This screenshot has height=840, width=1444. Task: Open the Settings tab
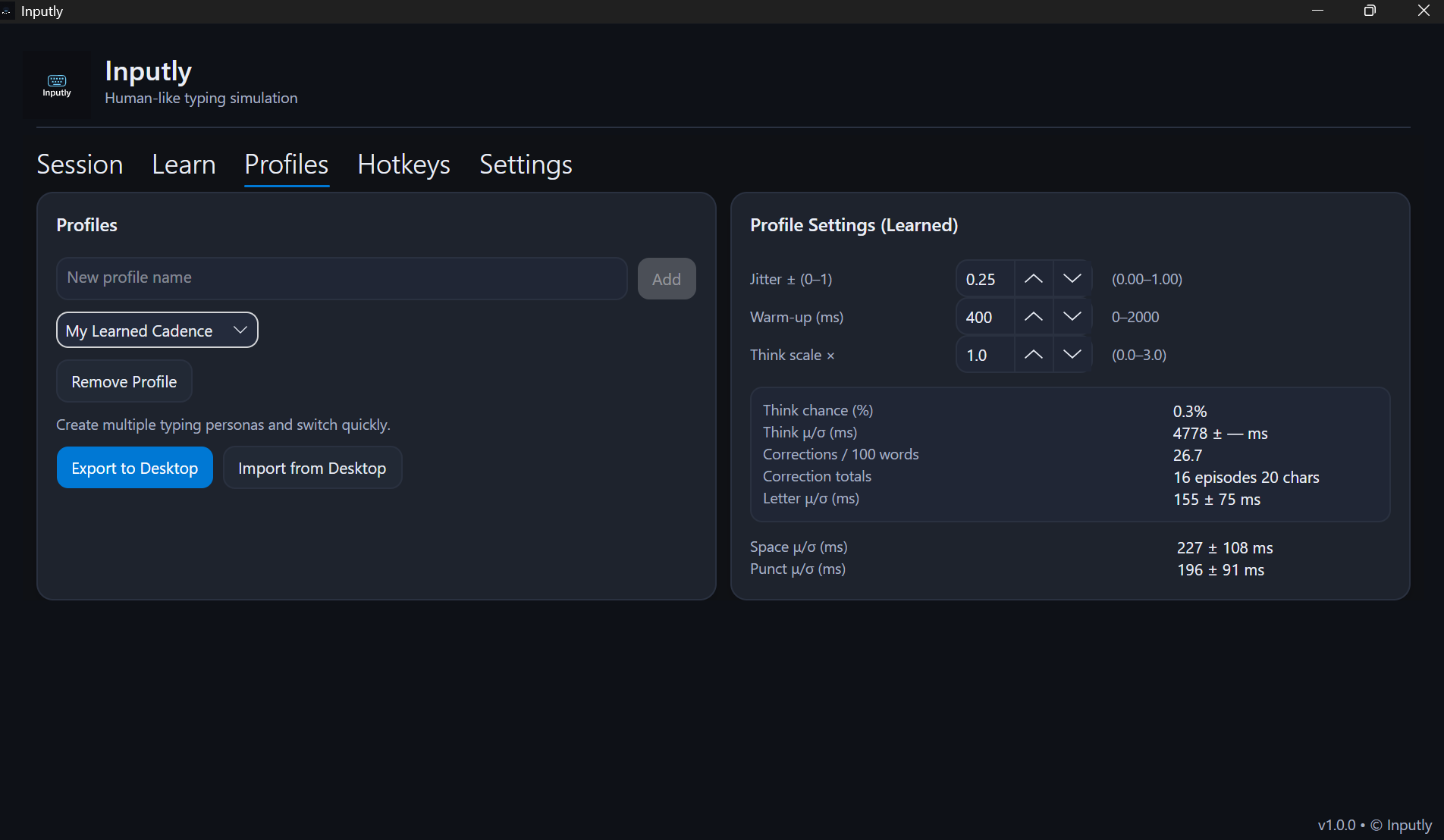pos(526,165)
